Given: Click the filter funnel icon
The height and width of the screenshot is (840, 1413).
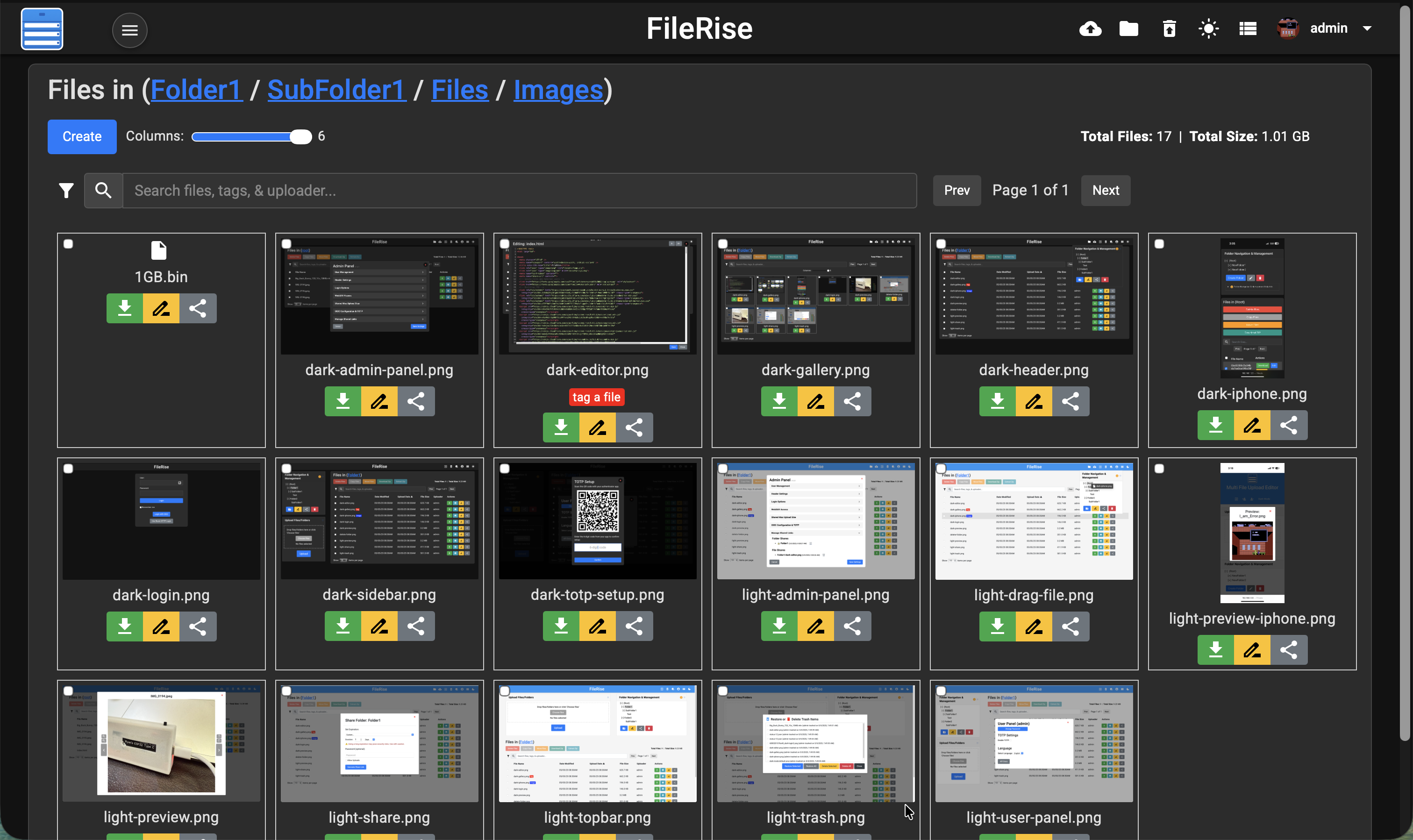Looking at the screenshot, I should 66,191.
